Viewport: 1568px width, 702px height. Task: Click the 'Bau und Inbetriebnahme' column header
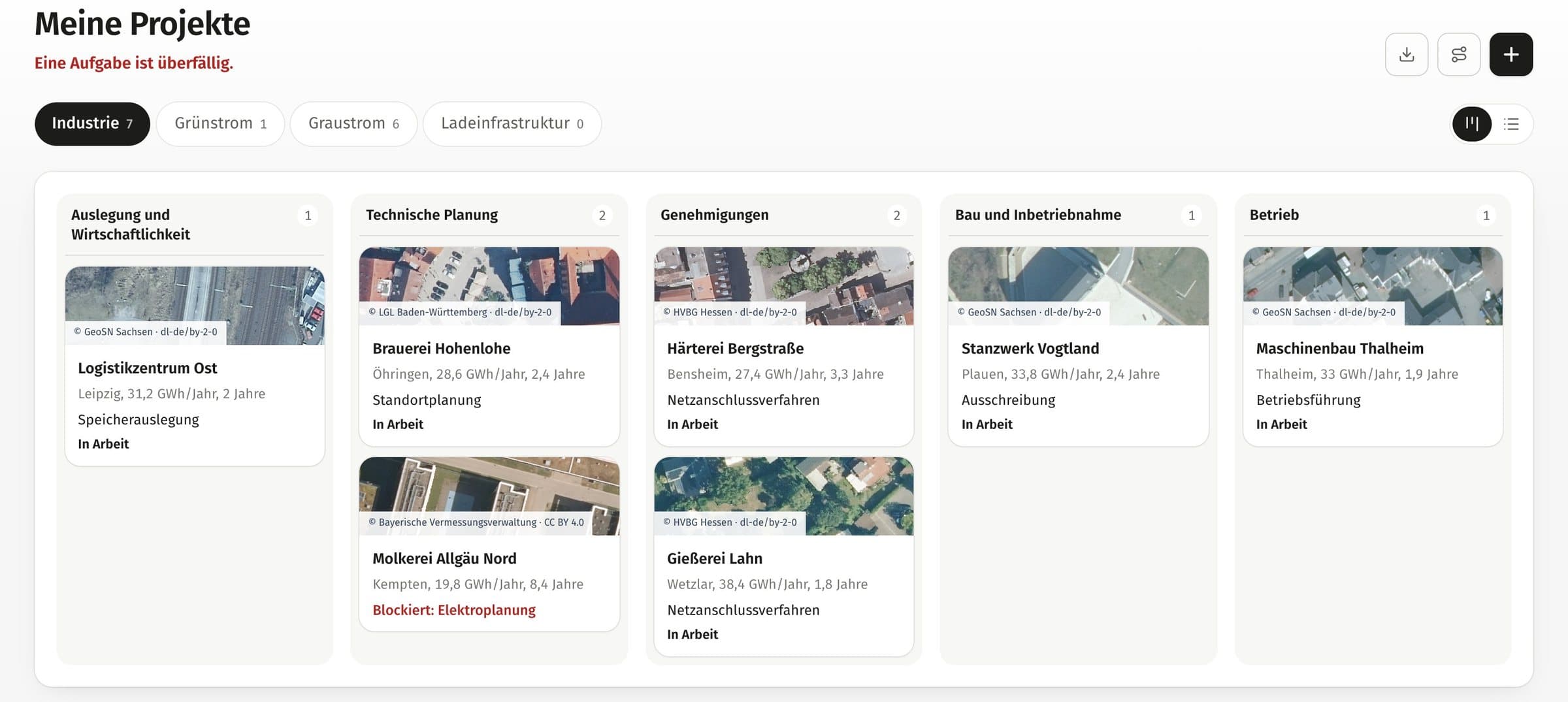pyautogui.click(x=1038, y=215)
